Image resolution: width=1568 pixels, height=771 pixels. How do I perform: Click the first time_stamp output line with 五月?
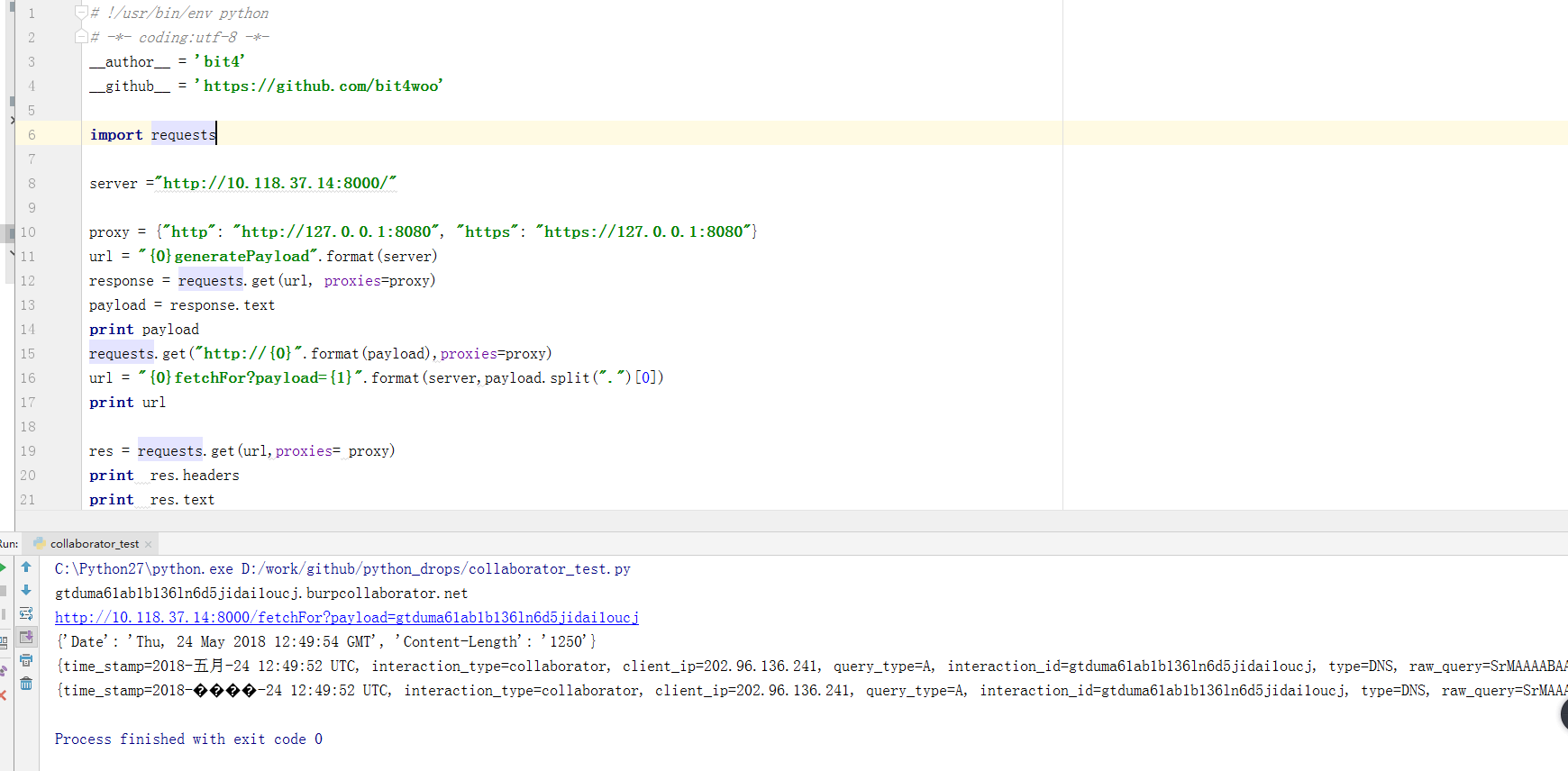tap(811, 667)
